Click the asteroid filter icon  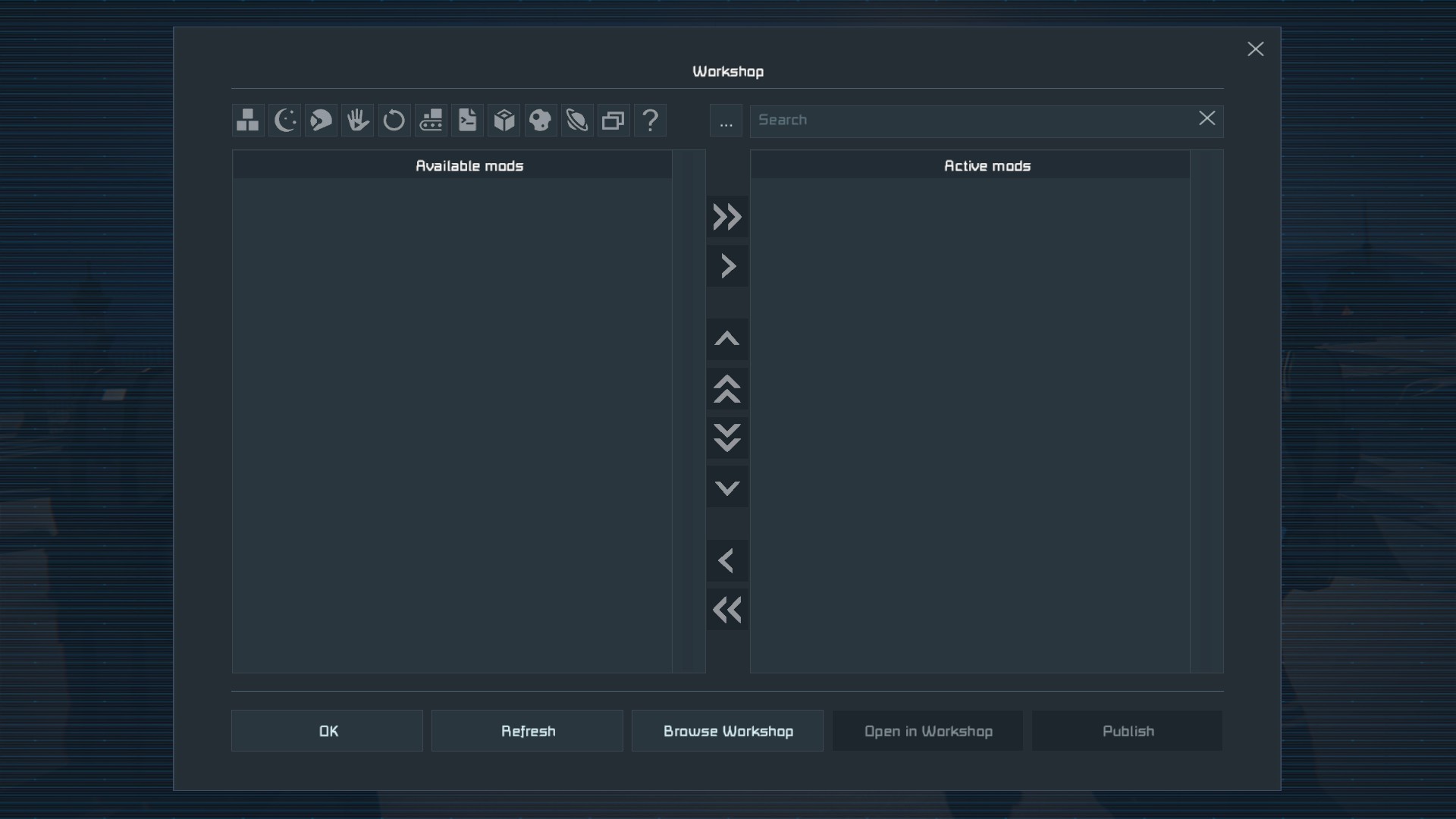coord(540,120)
